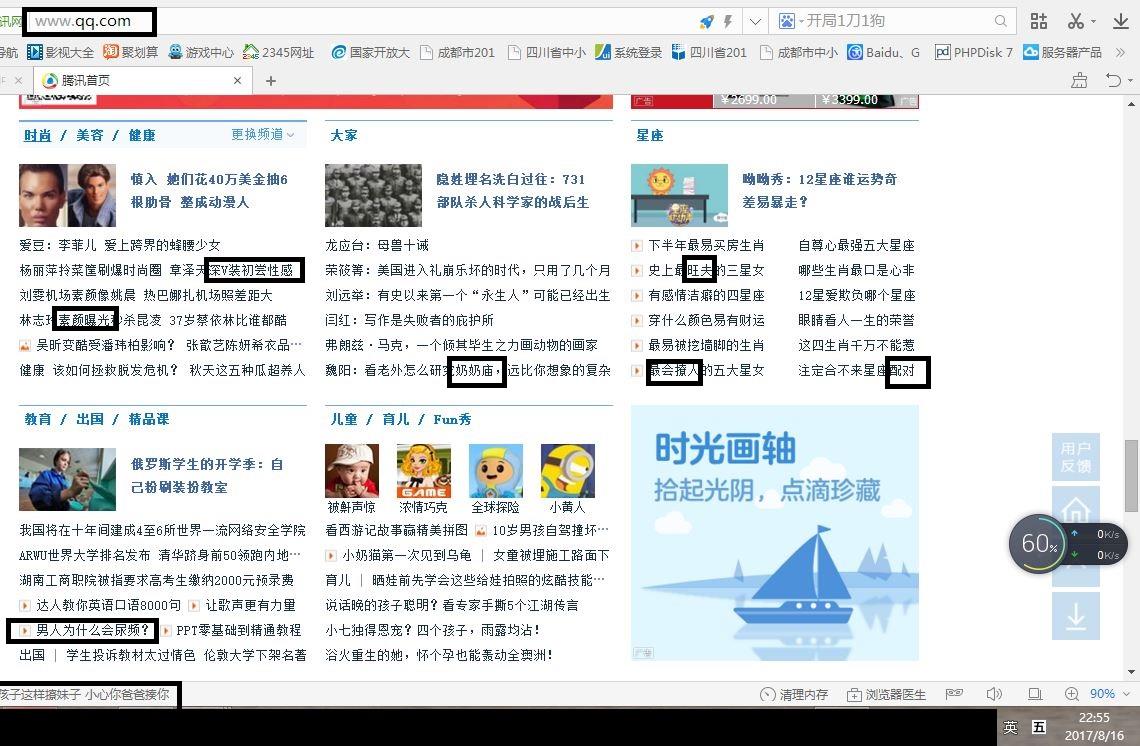Viewport: 1140px width, 746px height.
Task: Open the PHPDisk 7 bookmark
Action: 974,52
